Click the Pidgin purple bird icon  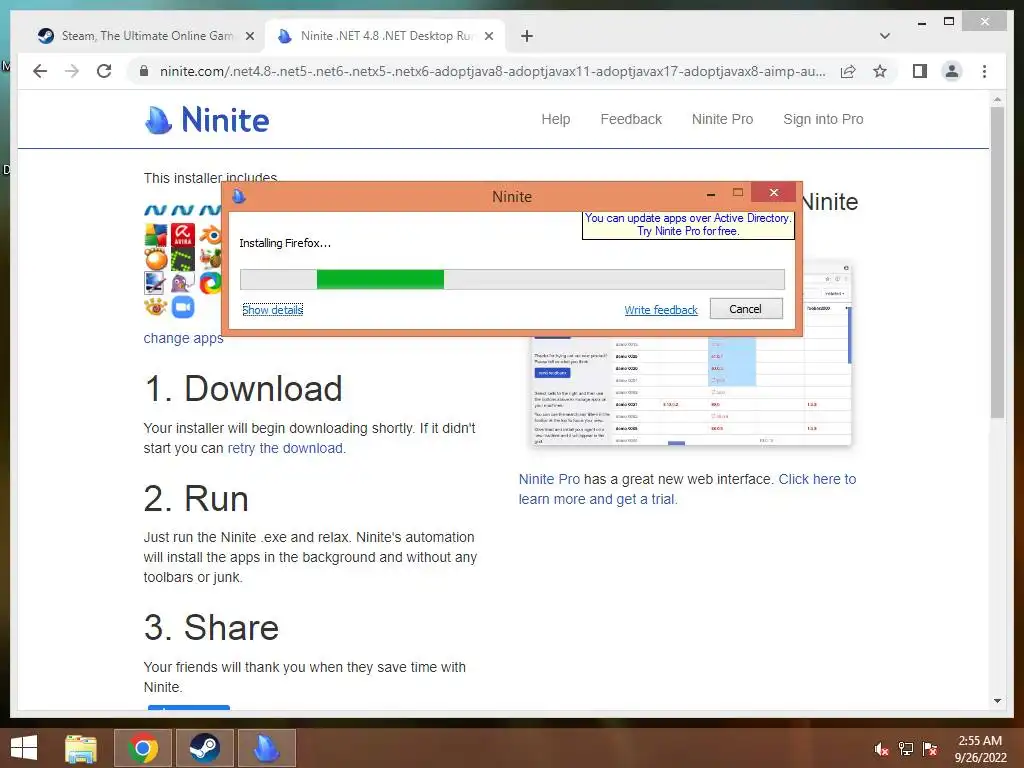click(x=183, y=283)
